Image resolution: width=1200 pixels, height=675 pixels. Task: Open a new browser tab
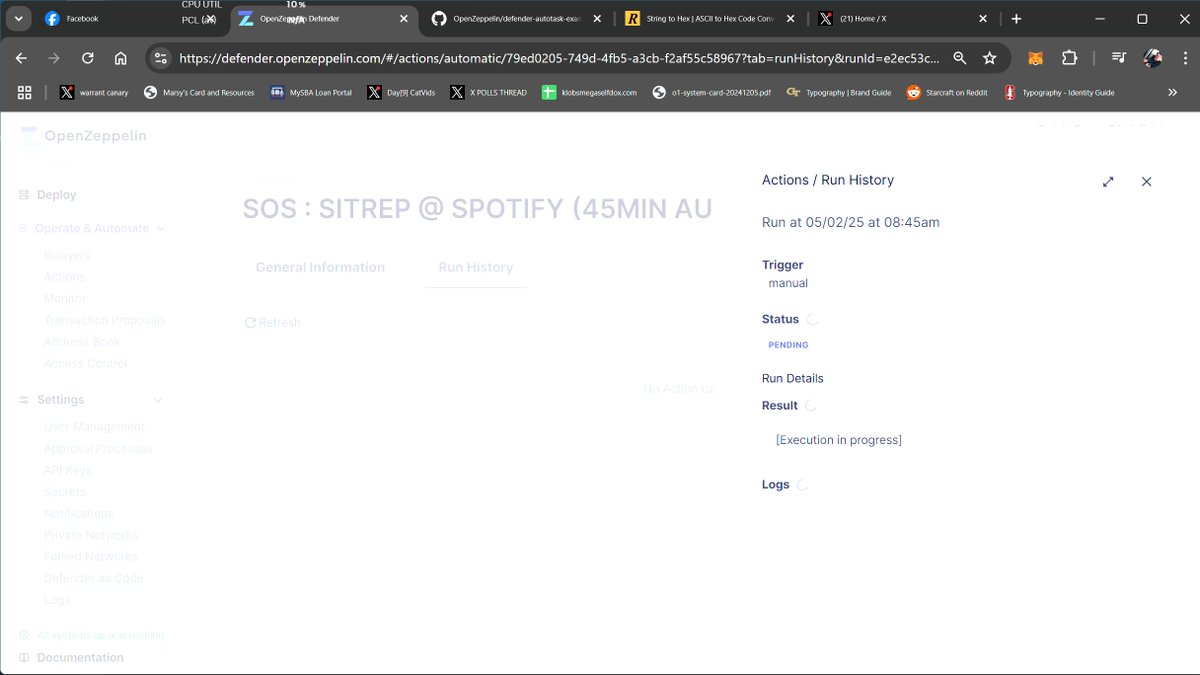click(x=1016, y=19)
